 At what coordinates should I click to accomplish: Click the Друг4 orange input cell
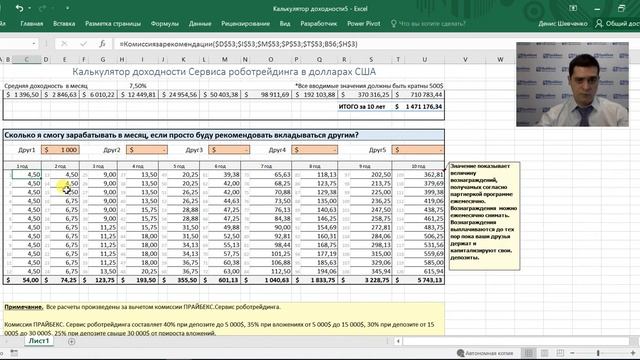coord(315,150)
